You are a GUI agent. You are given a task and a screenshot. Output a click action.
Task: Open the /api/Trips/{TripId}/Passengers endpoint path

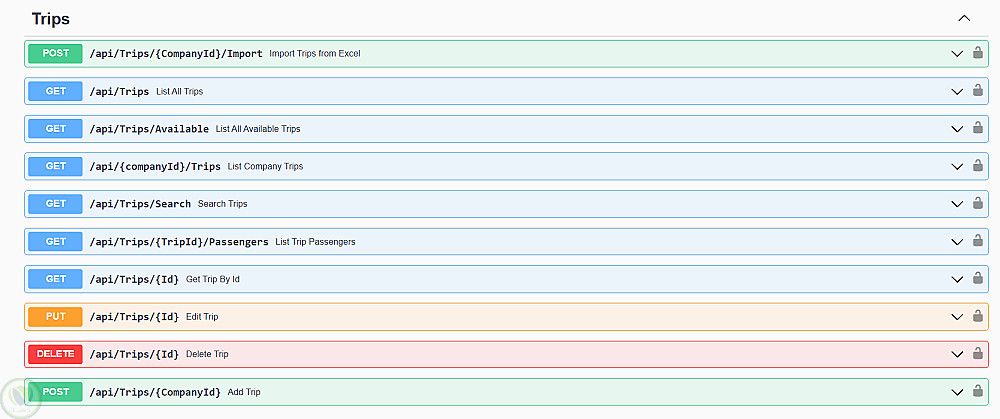[179, 242]
